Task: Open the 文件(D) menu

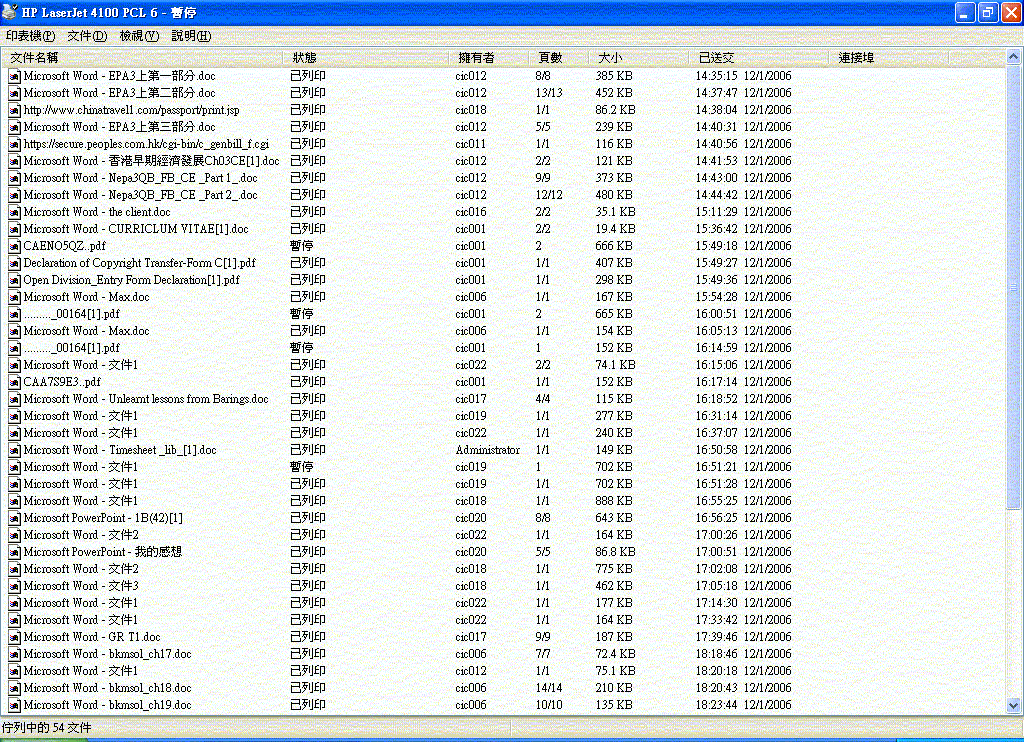Action: point(87,36)
